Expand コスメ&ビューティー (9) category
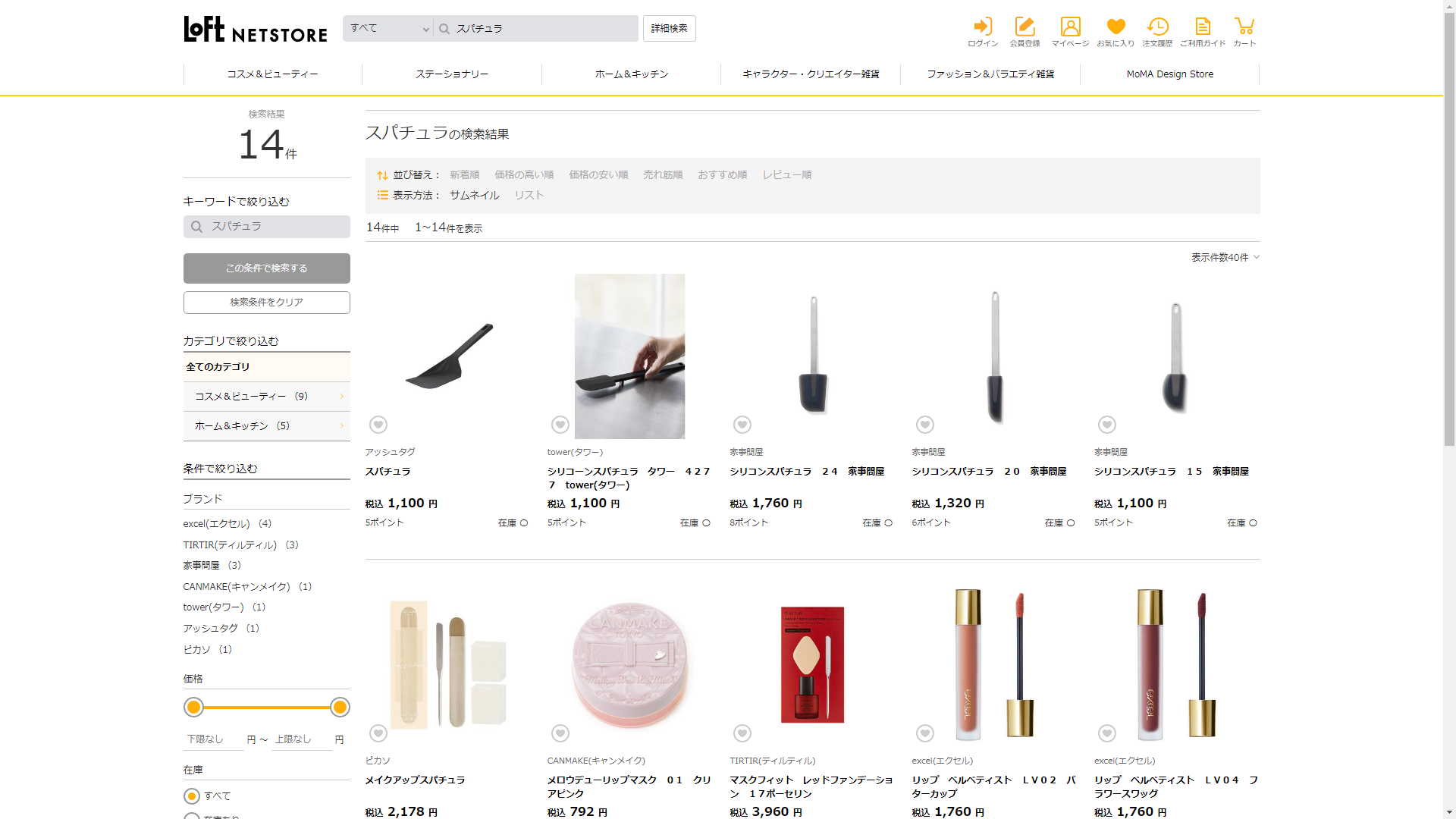1456x819 pixels. tap(266, 397)
